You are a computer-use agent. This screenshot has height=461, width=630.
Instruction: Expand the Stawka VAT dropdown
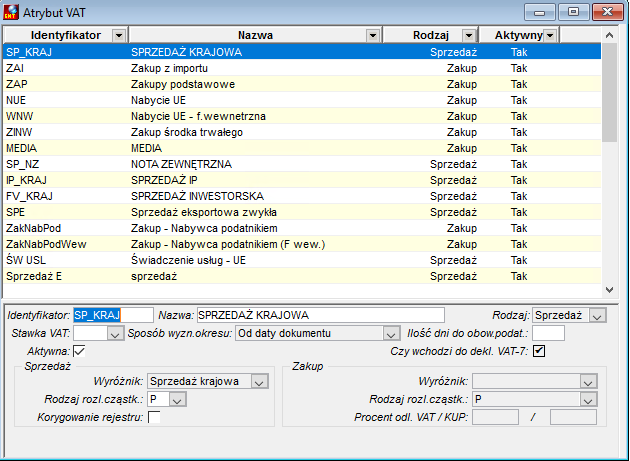click(x=115, y=334)
